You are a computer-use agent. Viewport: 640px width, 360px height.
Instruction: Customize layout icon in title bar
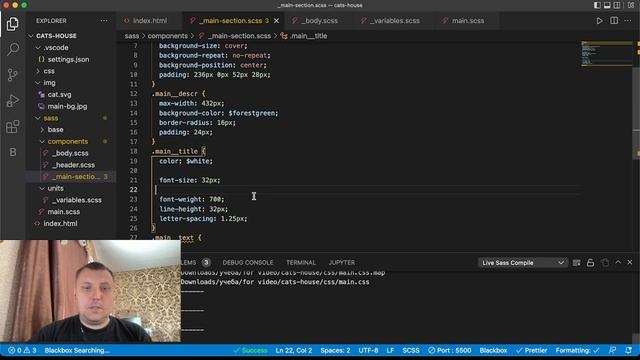[631, 5]
